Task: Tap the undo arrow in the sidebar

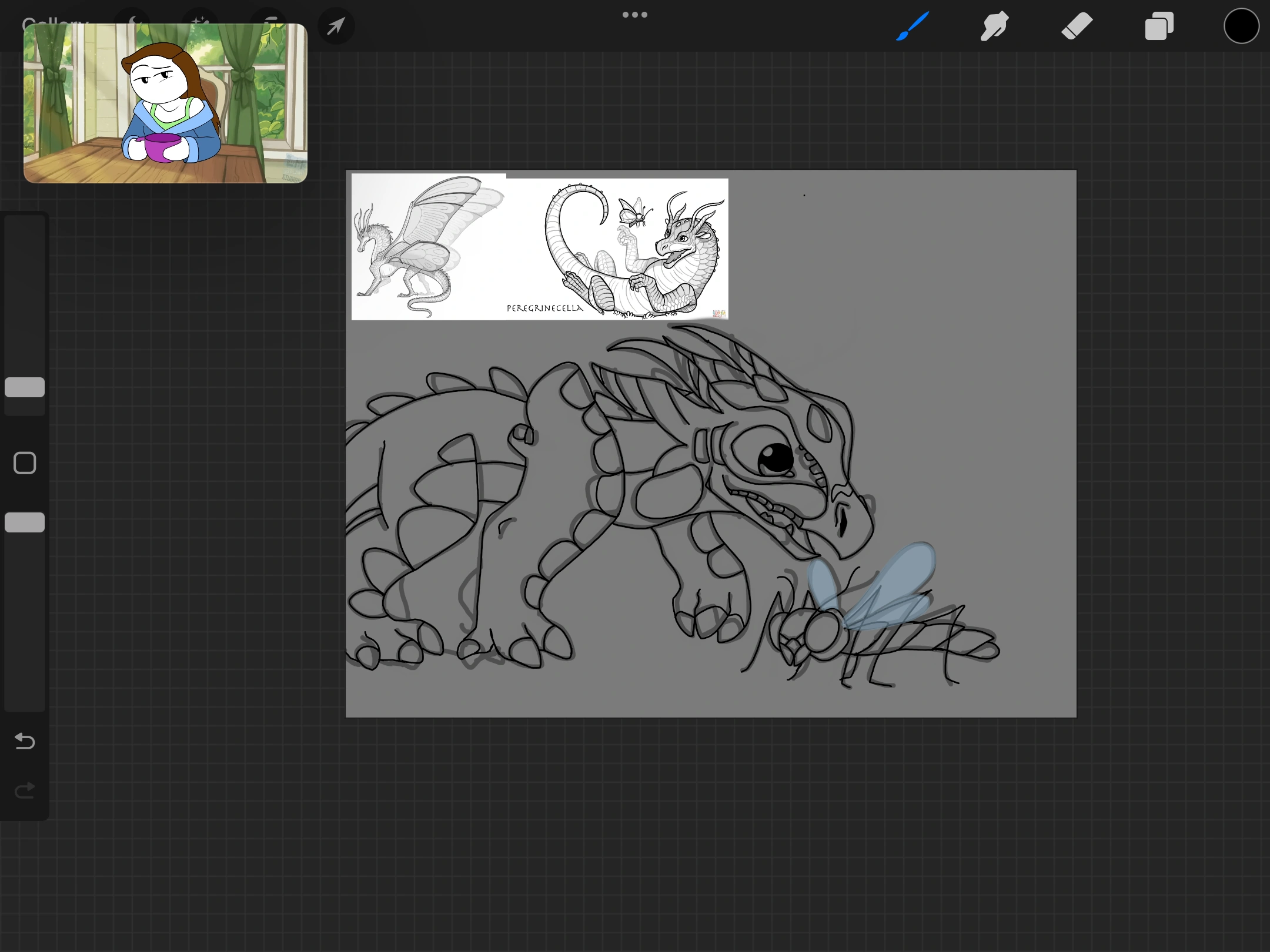Action: pyautogui.click(x=24, y=742)
